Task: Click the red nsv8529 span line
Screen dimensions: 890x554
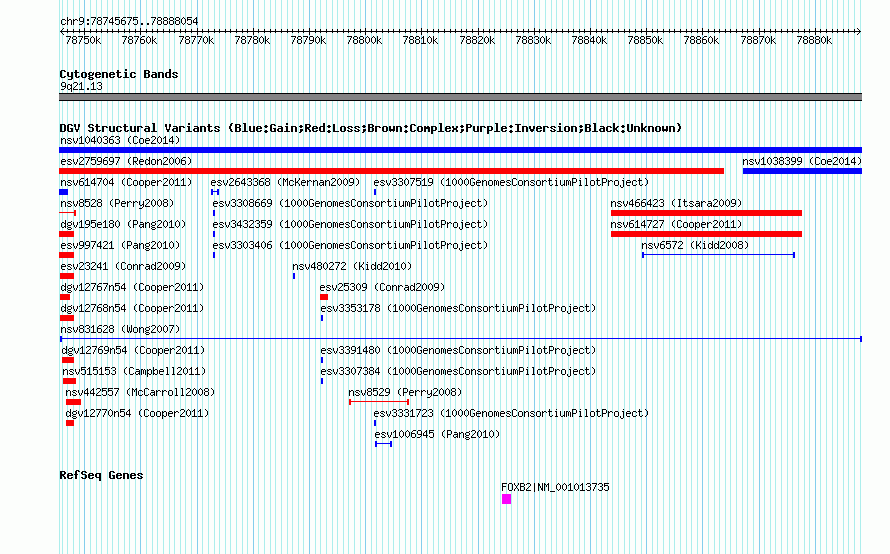Action: pyautogui.click(x=379, y=402)
